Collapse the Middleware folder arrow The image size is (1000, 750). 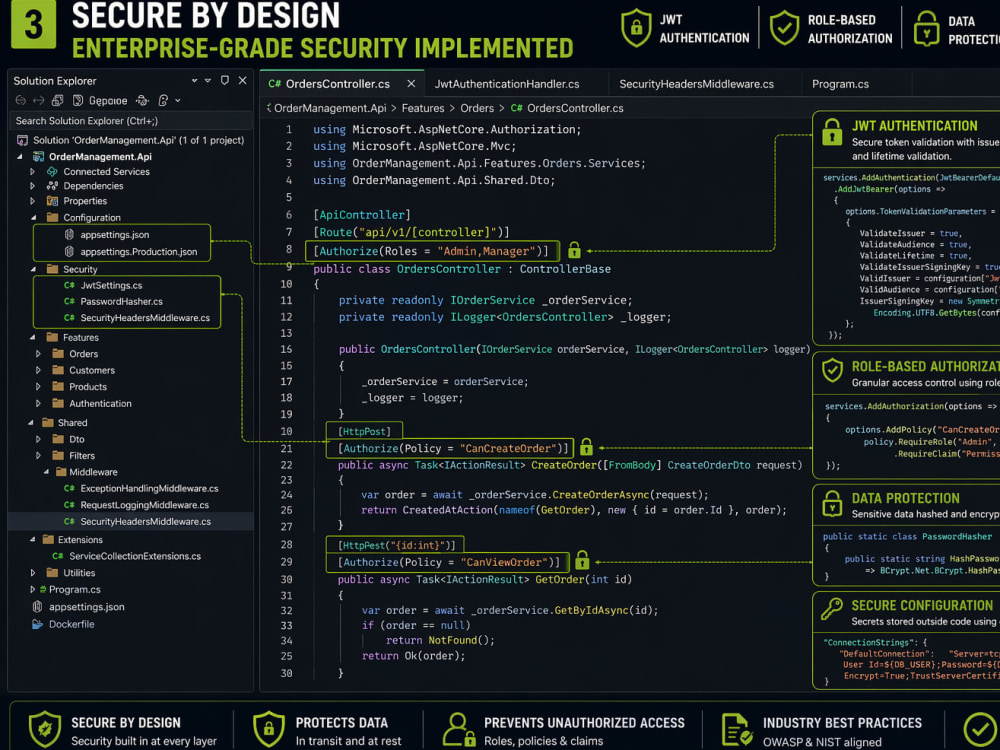[x=46, y=472]
